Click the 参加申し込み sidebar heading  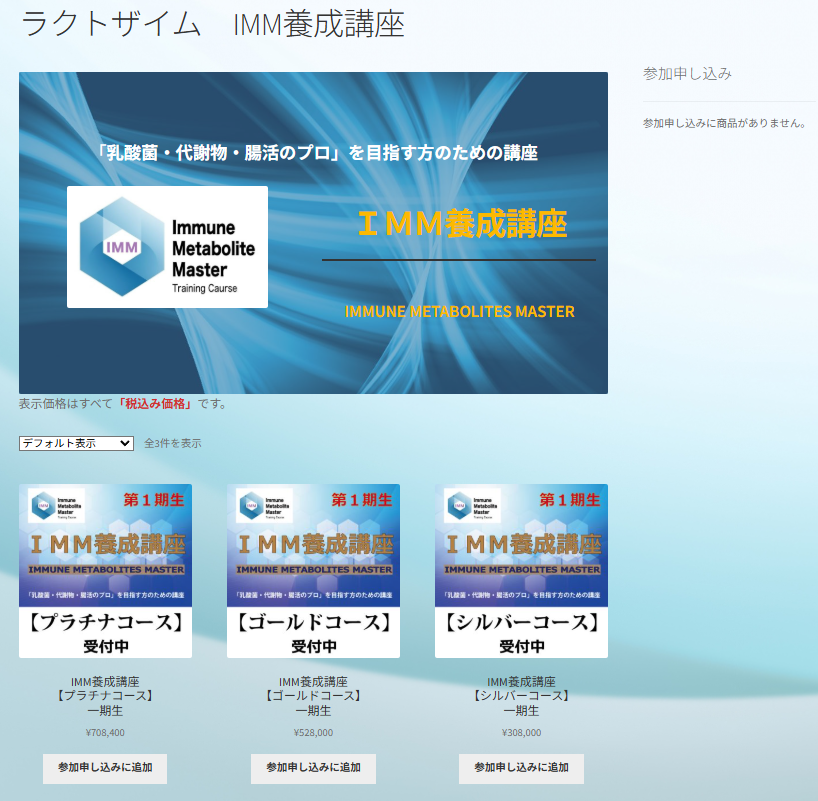687,74
